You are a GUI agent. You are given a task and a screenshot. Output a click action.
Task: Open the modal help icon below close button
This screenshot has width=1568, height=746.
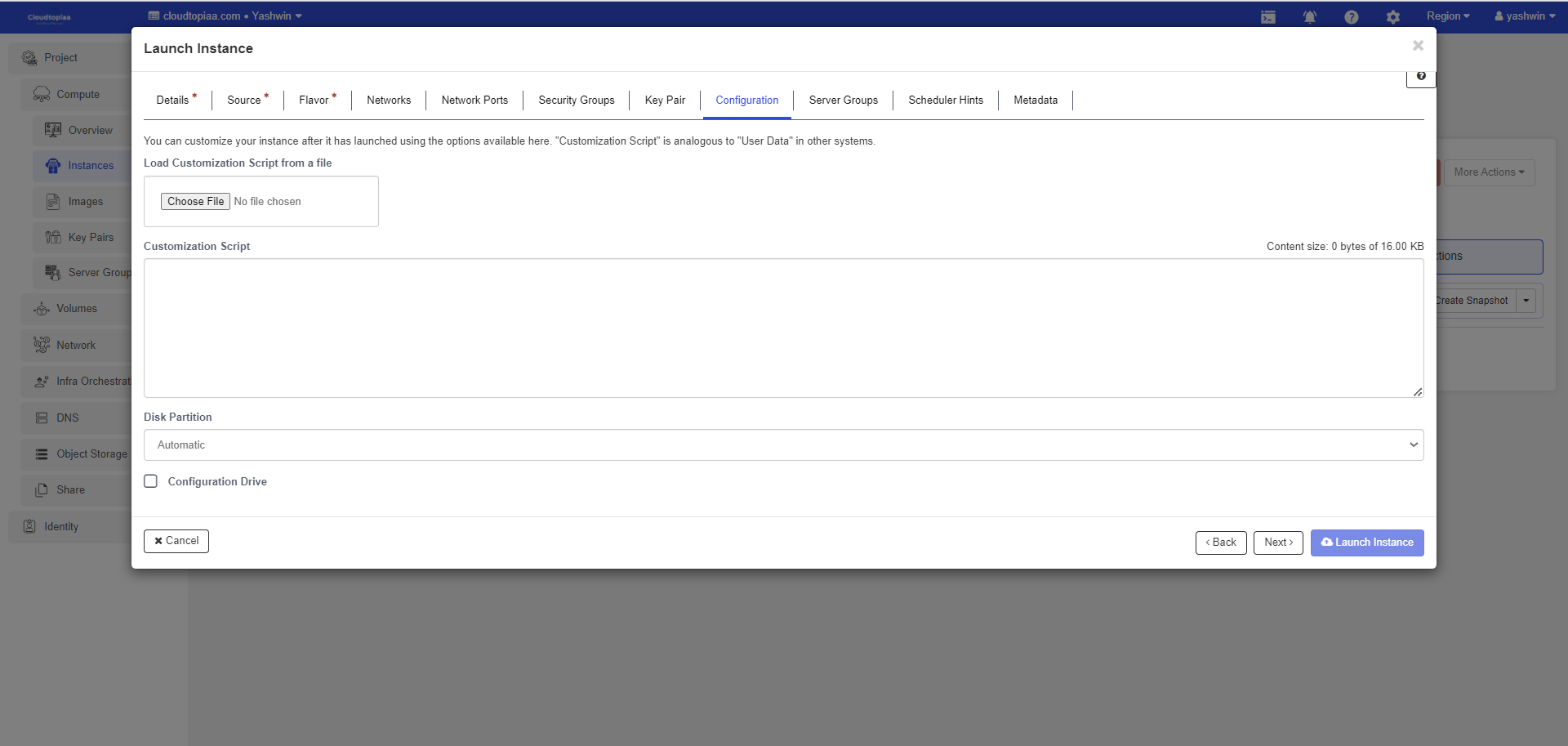[1421, 76]
